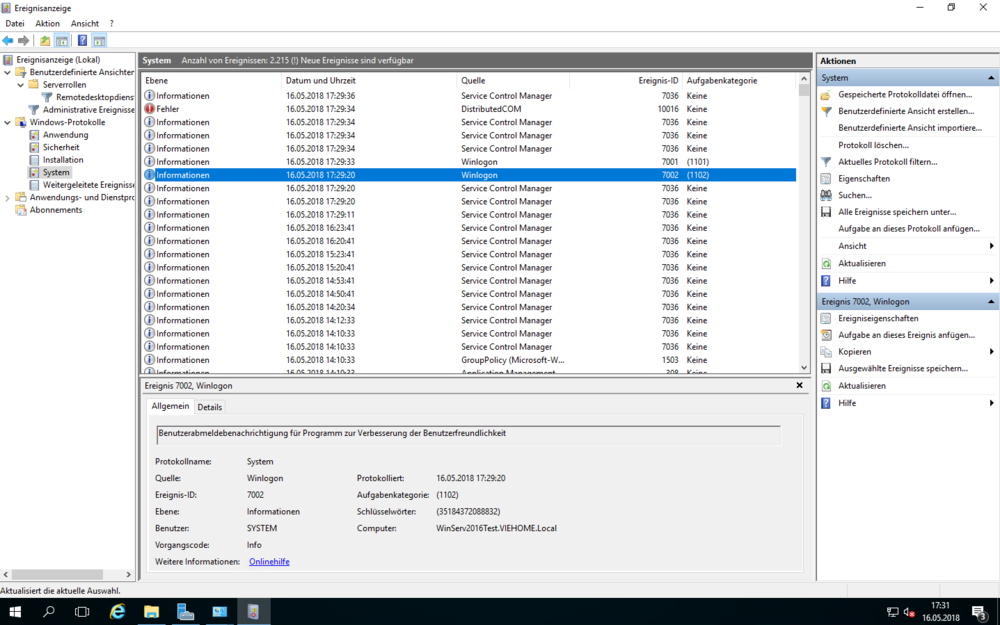Collapse the System section in the Aktionen pane

point(989,77)
